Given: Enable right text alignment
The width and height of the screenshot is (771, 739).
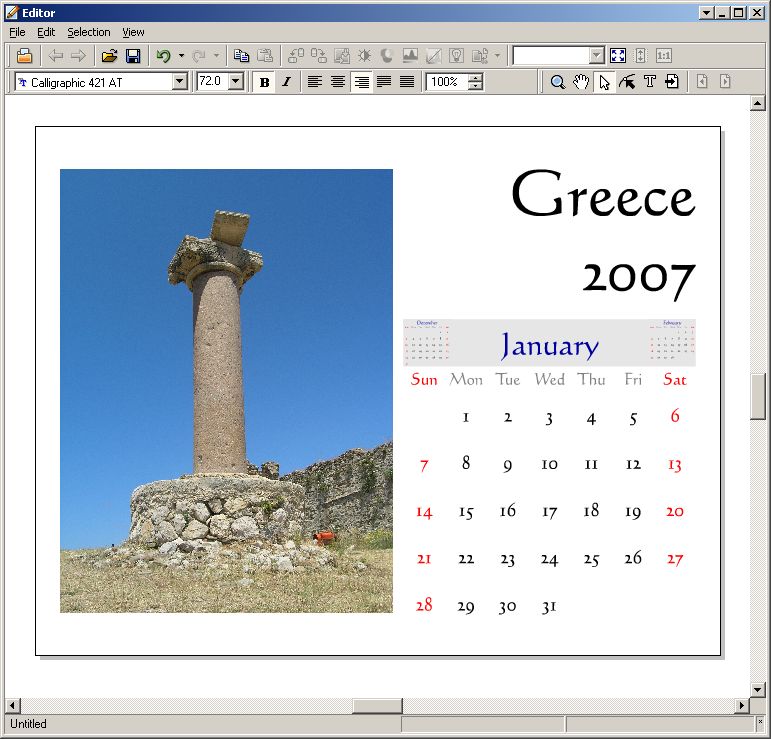Looking at the screenshot, I should tap(361, 82).
